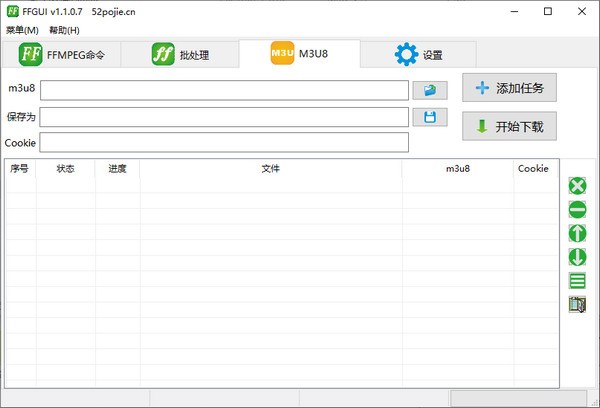
Task: Click inside the Cookie text field
Action: tap(224, 143)
